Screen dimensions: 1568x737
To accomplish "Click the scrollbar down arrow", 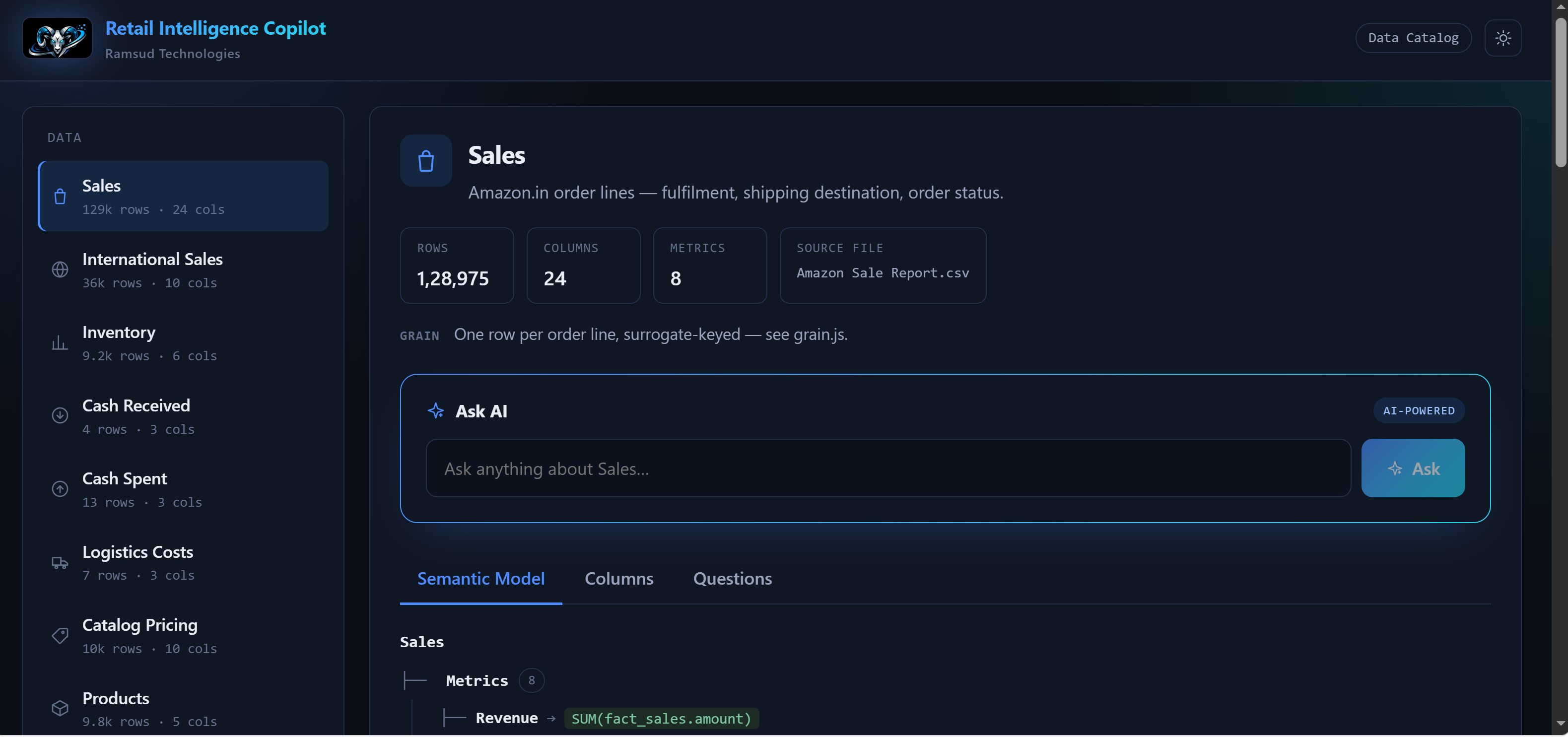I will coord(1560,724).
